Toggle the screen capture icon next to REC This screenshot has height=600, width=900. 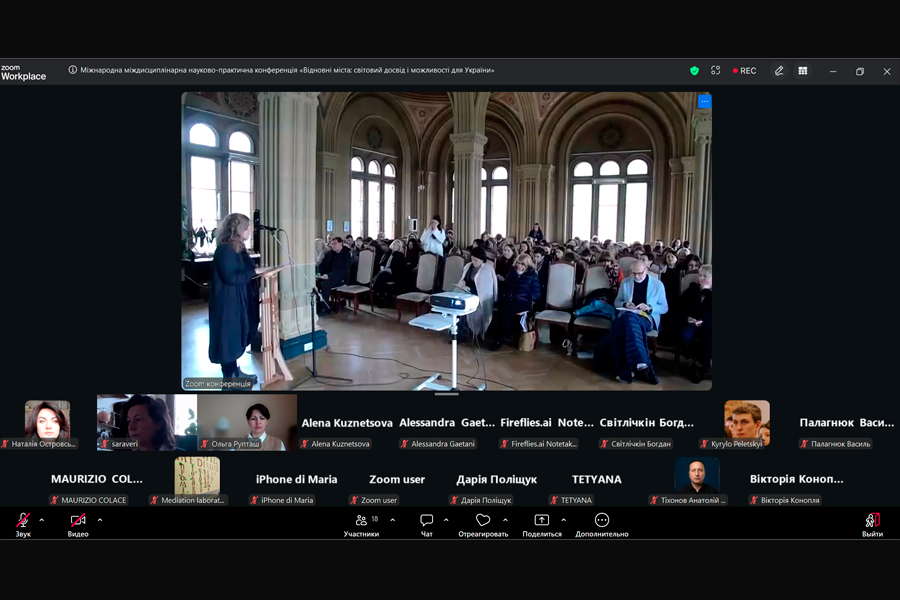click(716, 71)
